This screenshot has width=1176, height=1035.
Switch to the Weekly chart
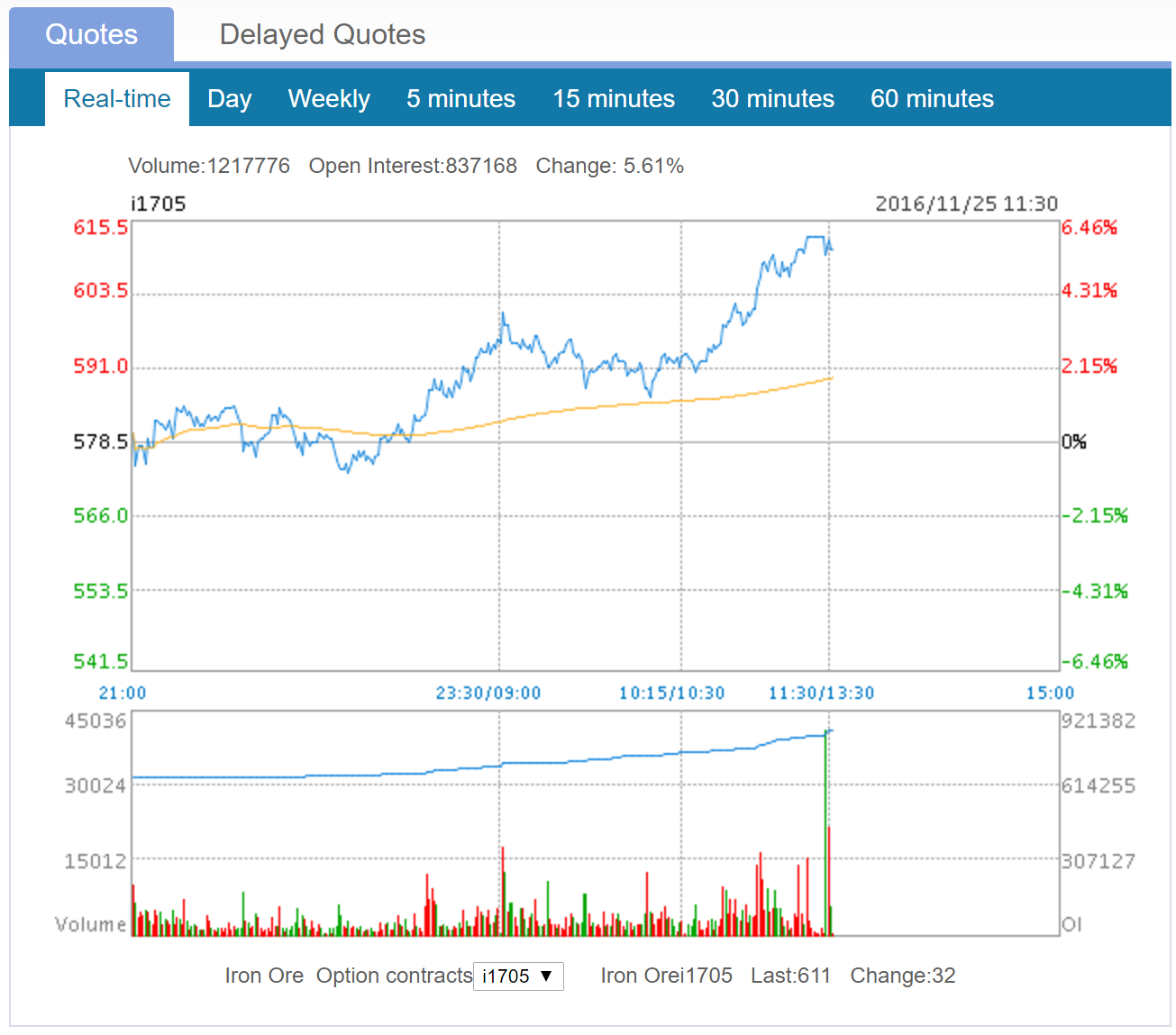(x=329, y=99)
